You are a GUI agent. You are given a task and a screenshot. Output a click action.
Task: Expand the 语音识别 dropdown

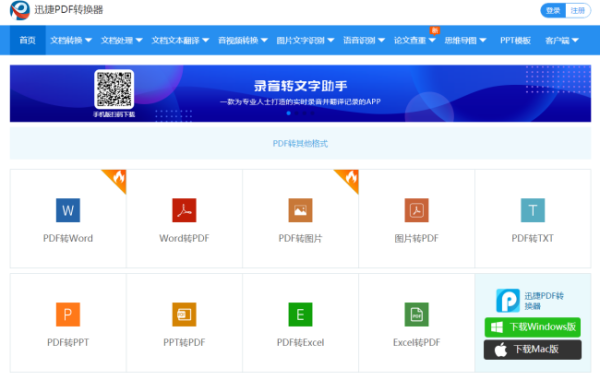click(x=364, y=40)
